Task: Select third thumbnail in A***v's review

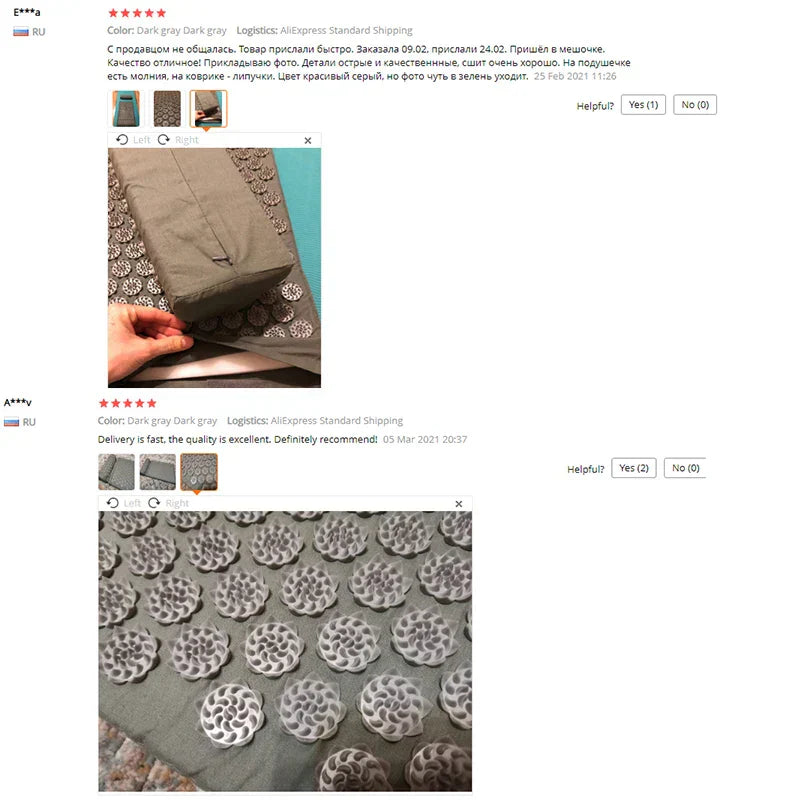Action: point(199,472)
